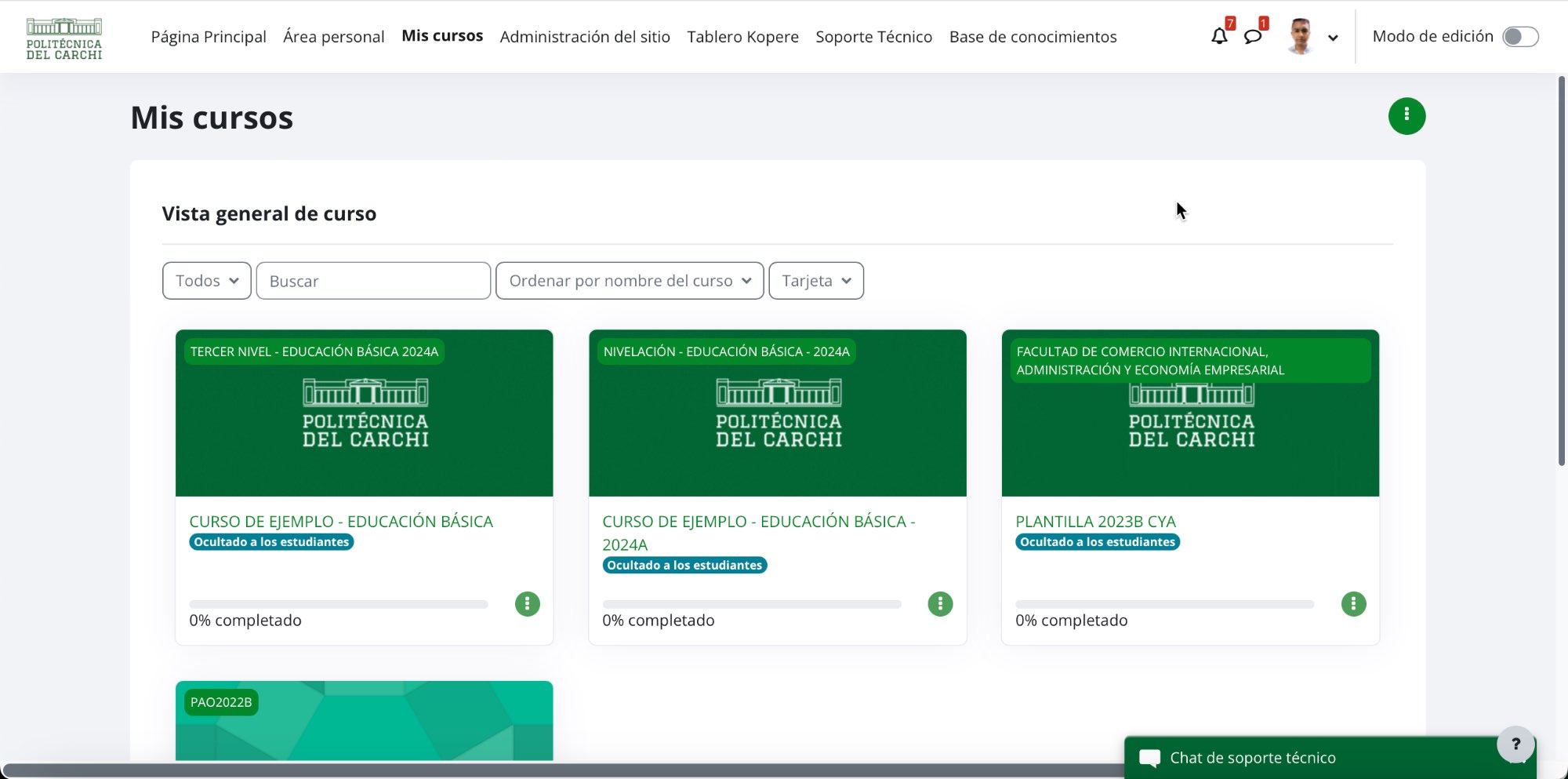Open Ordenar por nombre del curso dropdown

[630, 280]
